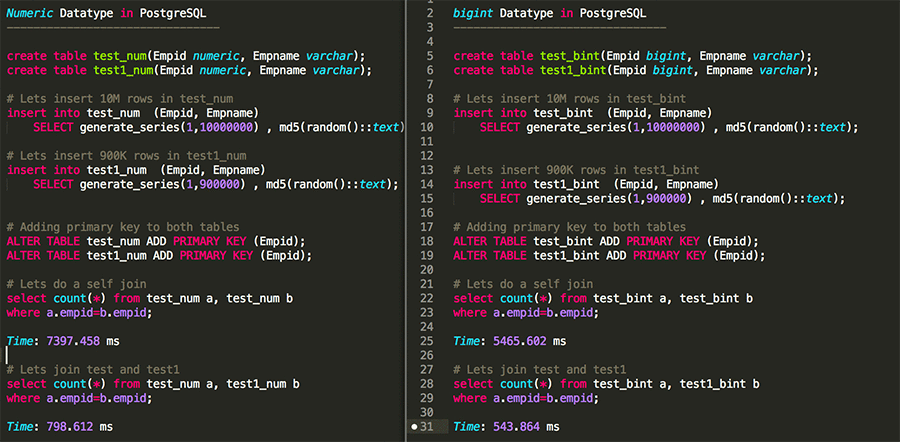Click the 'from test_bint a, test1_bint b' query line

coord(606,384)
